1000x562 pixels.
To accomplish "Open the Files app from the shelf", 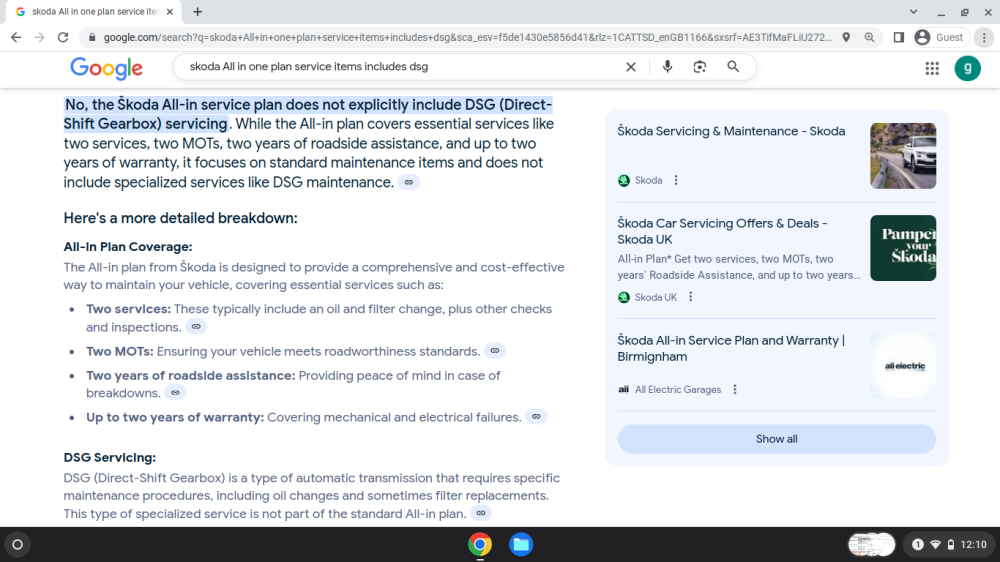I will 521,545.
